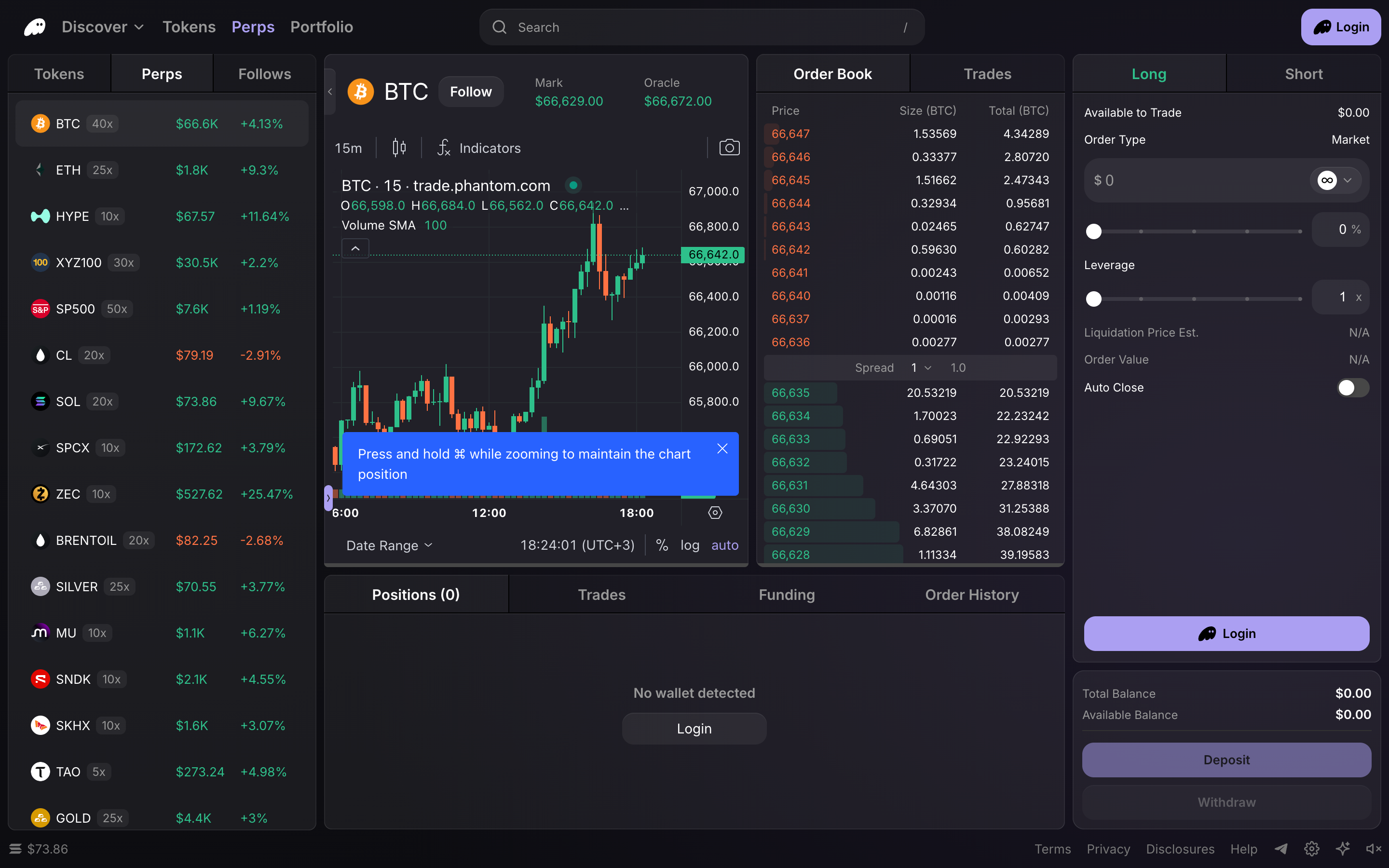Open the Disclosures link
Screen dimensions: 1389x868
point(1180,849)
